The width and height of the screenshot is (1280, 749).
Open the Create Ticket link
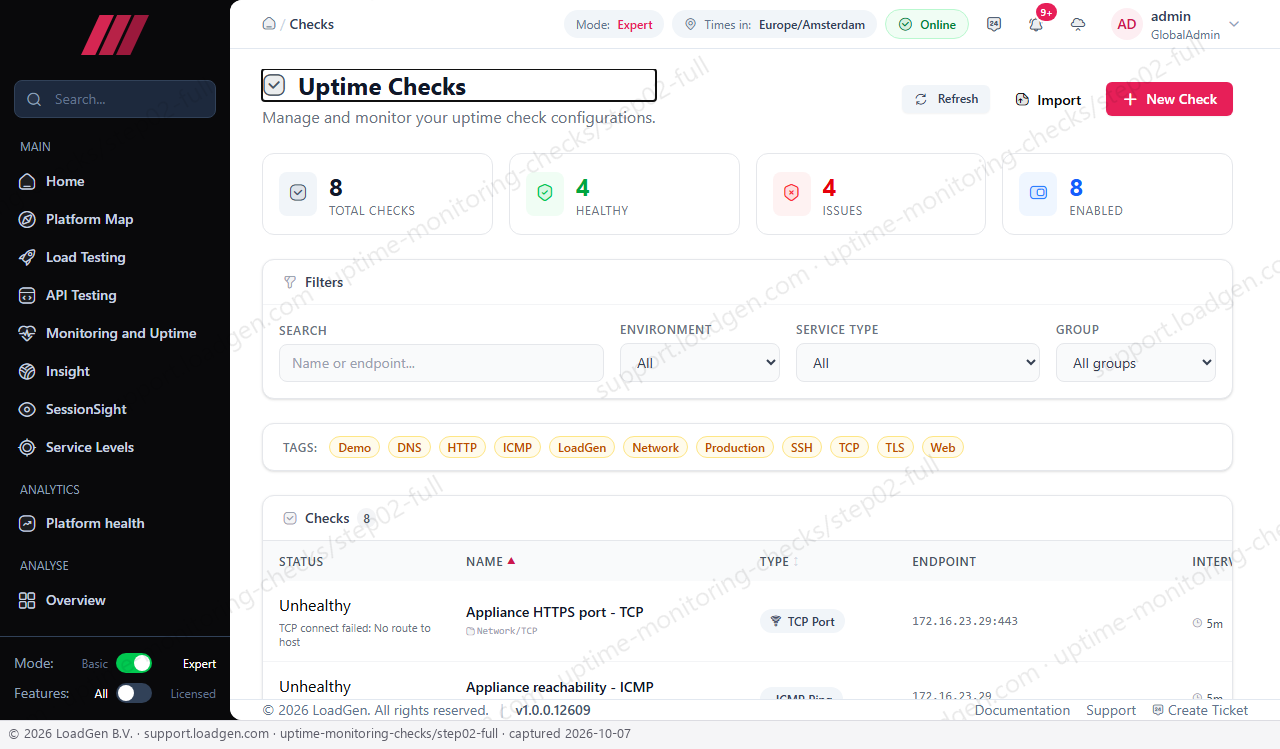1200,710
